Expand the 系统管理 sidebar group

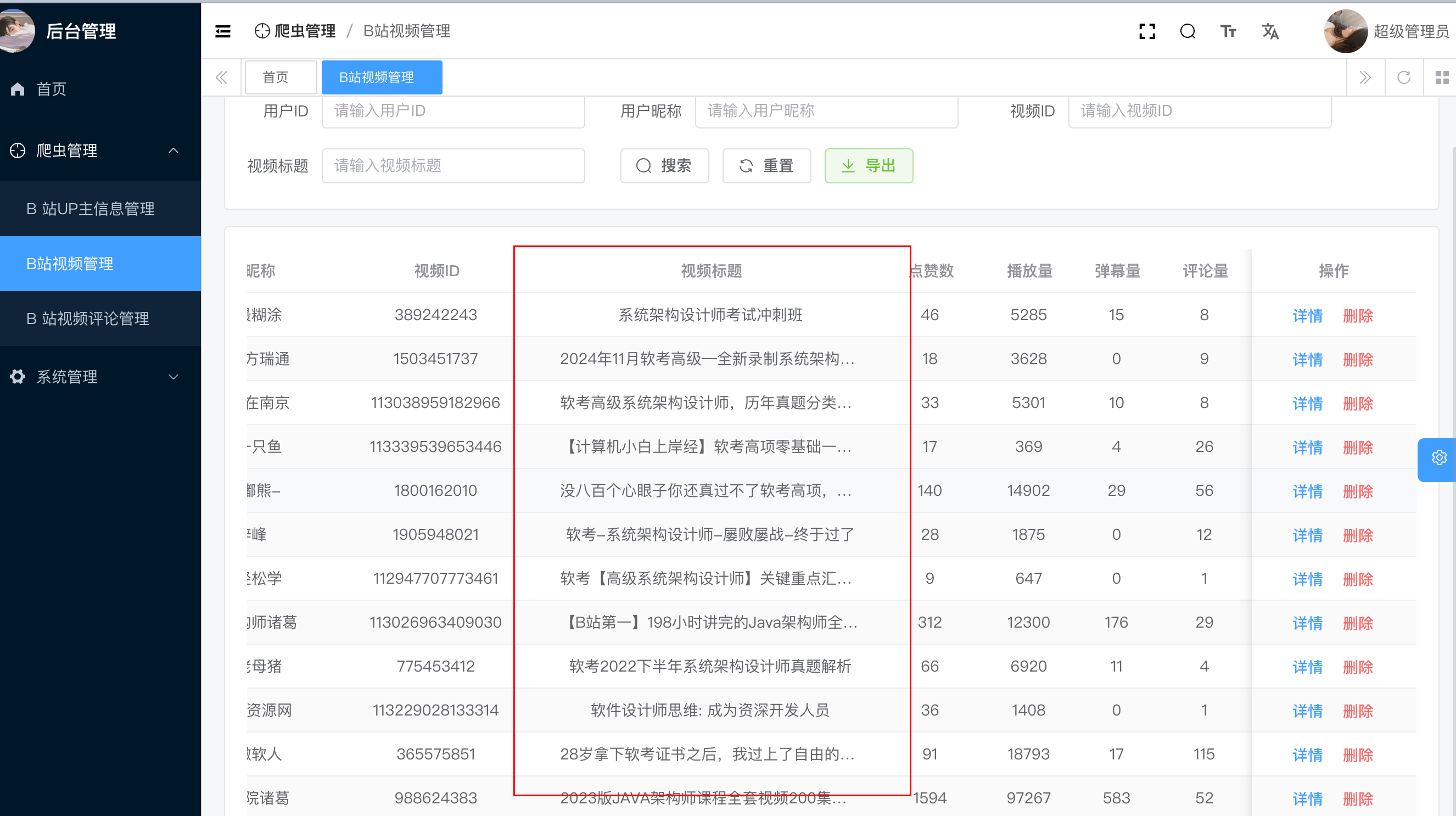click(100, 377)
